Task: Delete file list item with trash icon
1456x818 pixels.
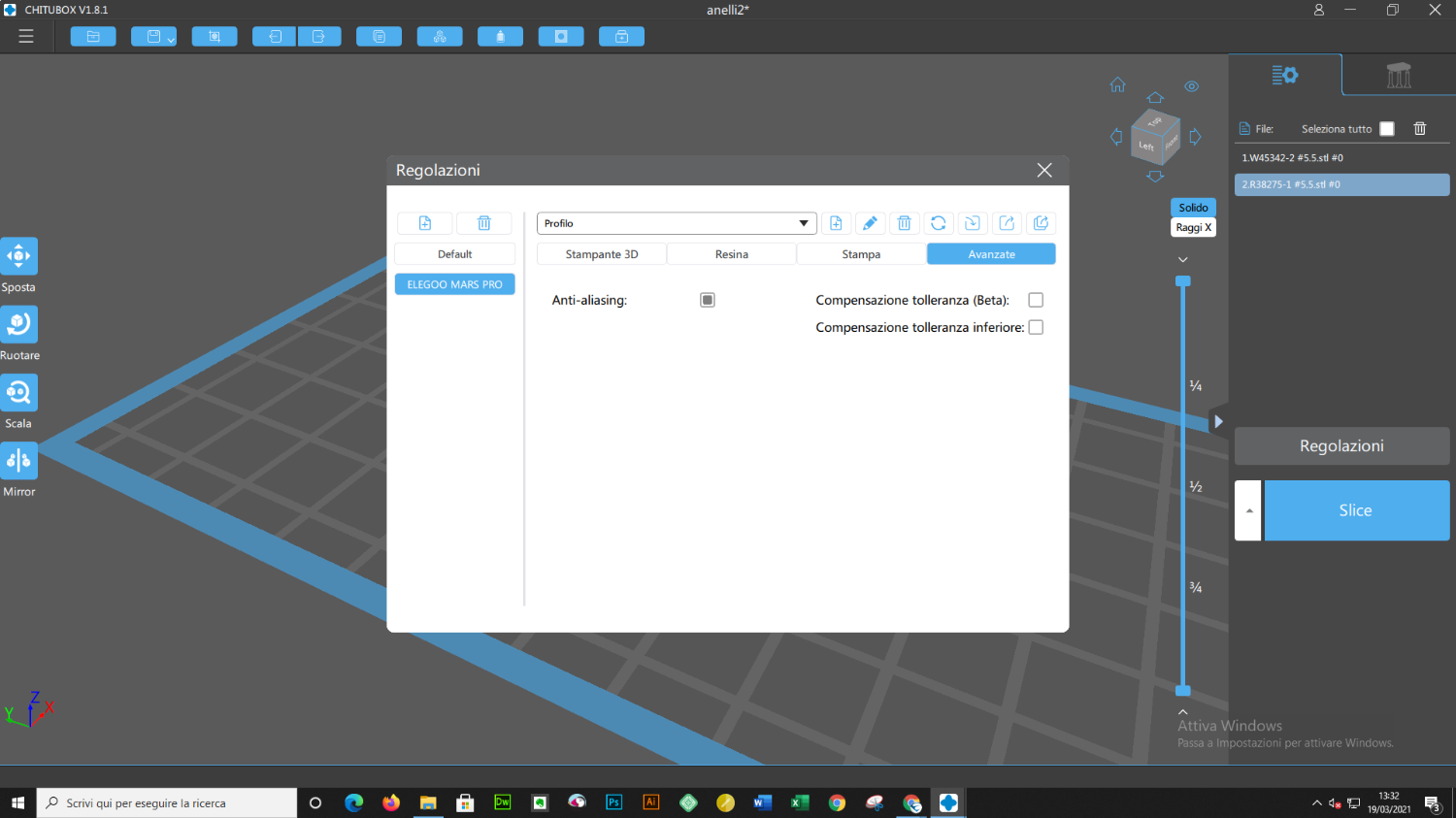Action: coord(1420,128)
